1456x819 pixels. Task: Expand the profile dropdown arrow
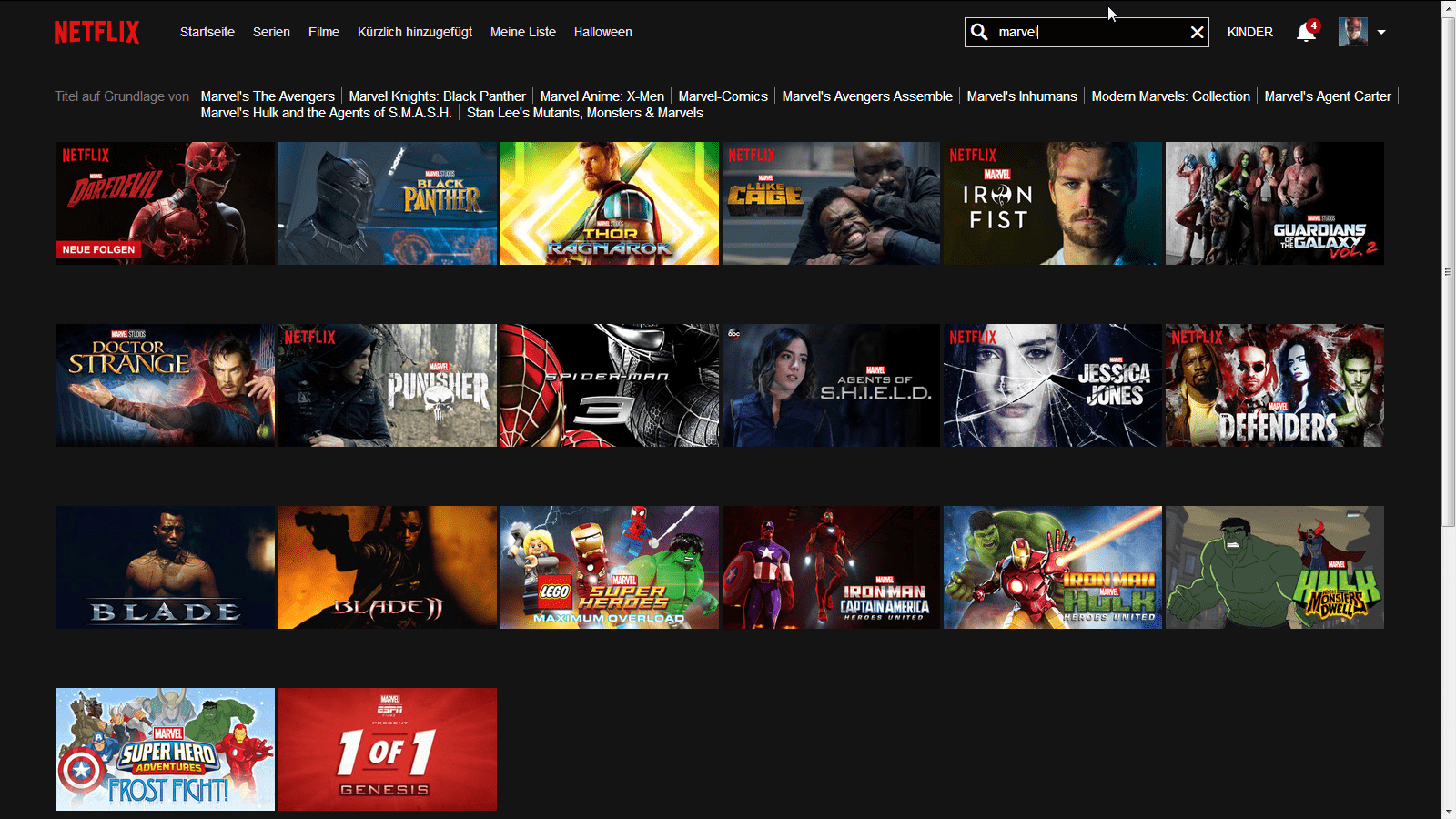coord(1381,32)
